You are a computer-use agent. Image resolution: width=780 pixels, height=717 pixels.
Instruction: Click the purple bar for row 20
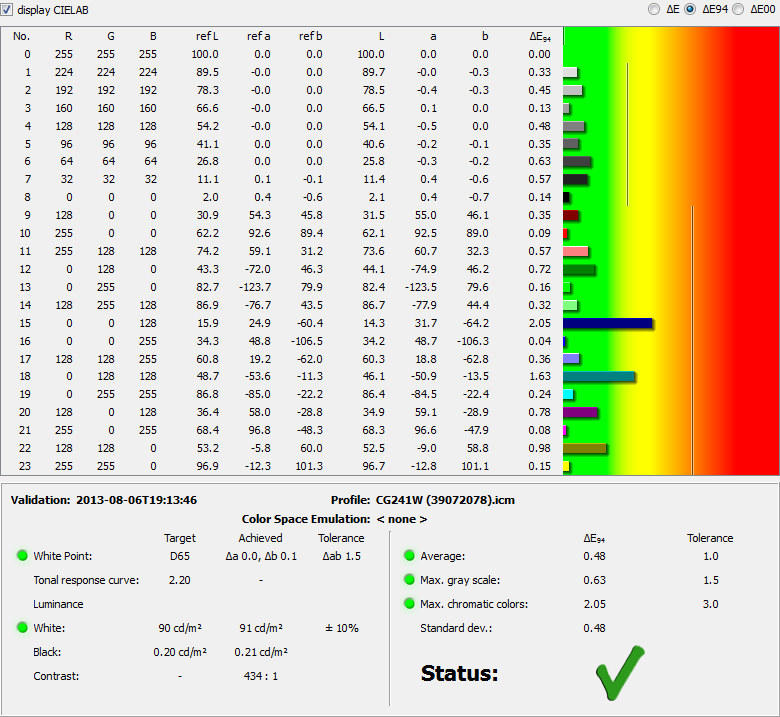tap(580, 412)
